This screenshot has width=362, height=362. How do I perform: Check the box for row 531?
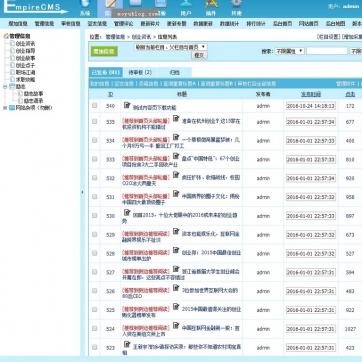95,197
